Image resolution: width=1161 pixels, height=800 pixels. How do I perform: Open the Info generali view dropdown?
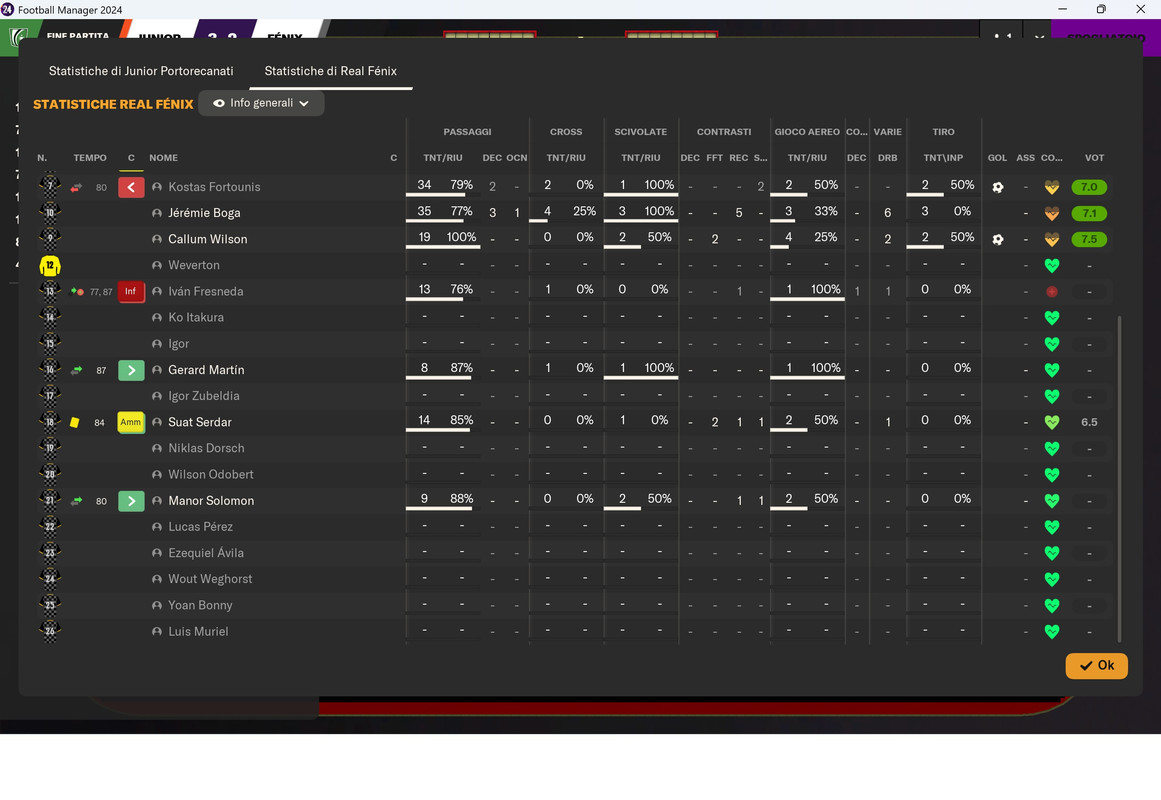click(261, 103)
